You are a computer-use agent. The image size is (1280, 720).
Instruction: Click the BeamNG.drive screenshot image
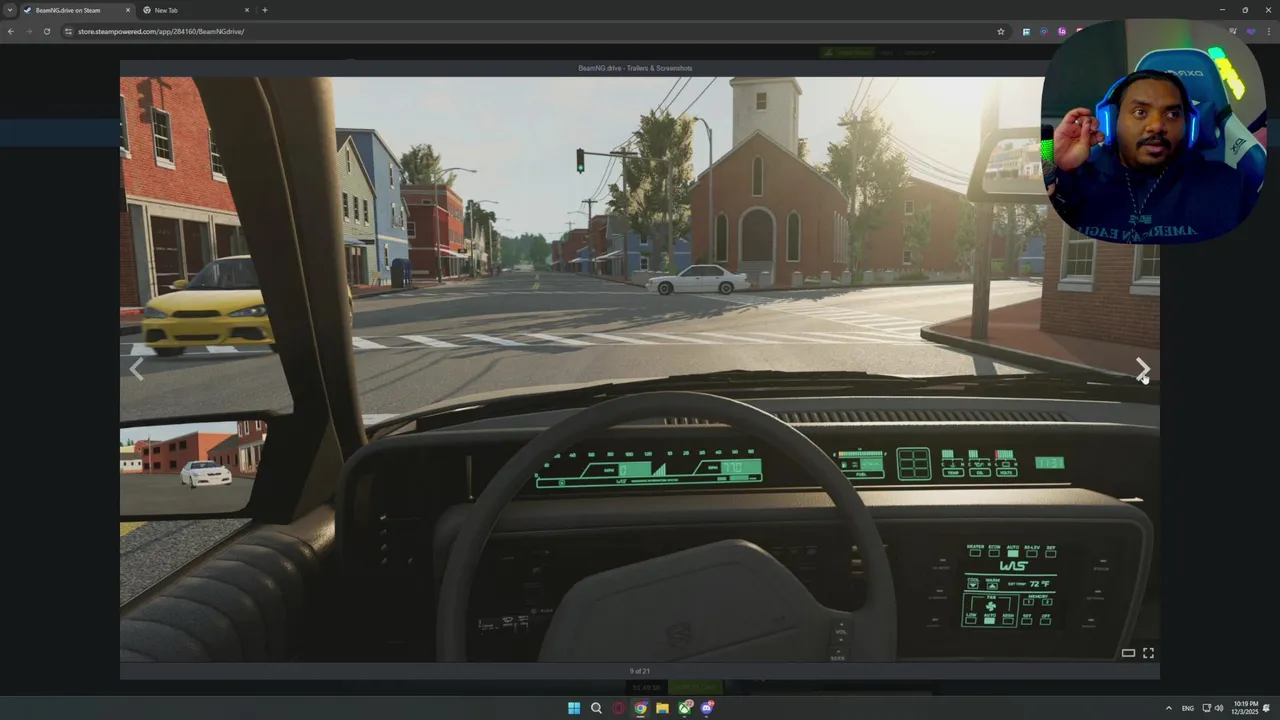640,369
